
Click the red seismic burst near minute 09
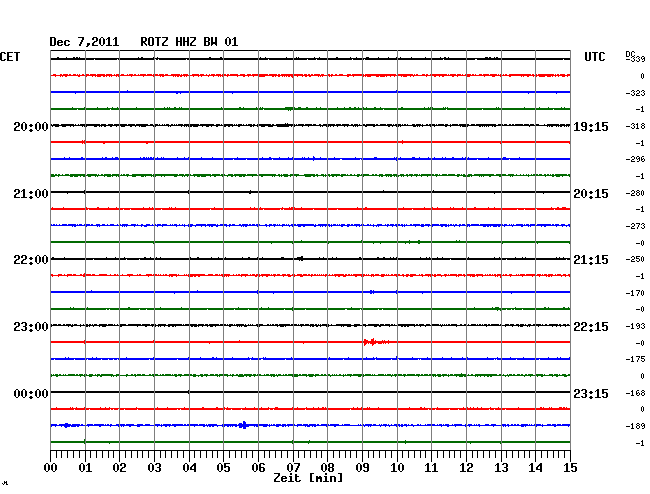(x=376, y=342)
